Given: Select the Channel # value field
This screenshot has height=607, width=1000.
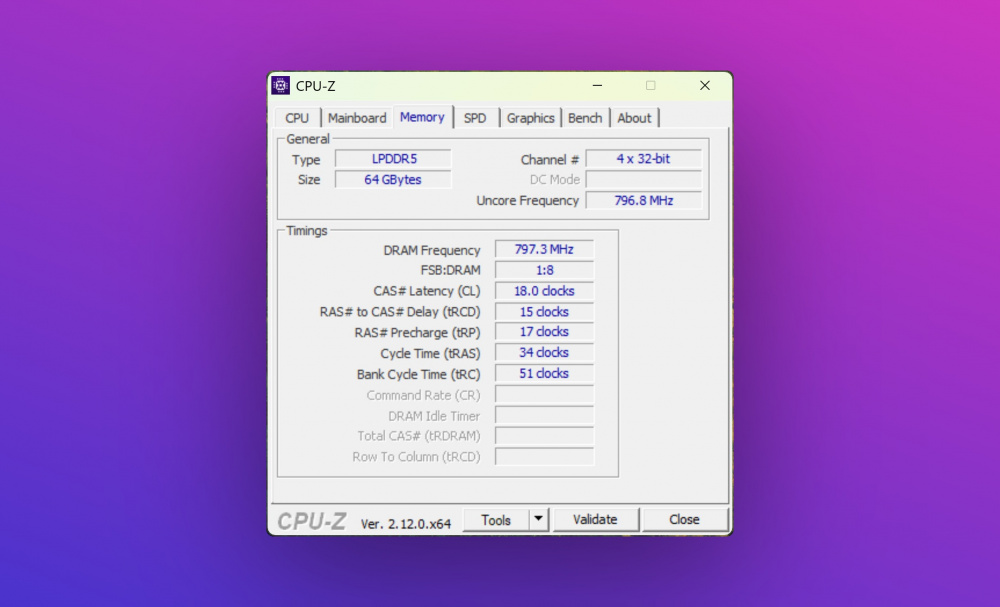Looking at the screenshot, I should pos(643,159).
